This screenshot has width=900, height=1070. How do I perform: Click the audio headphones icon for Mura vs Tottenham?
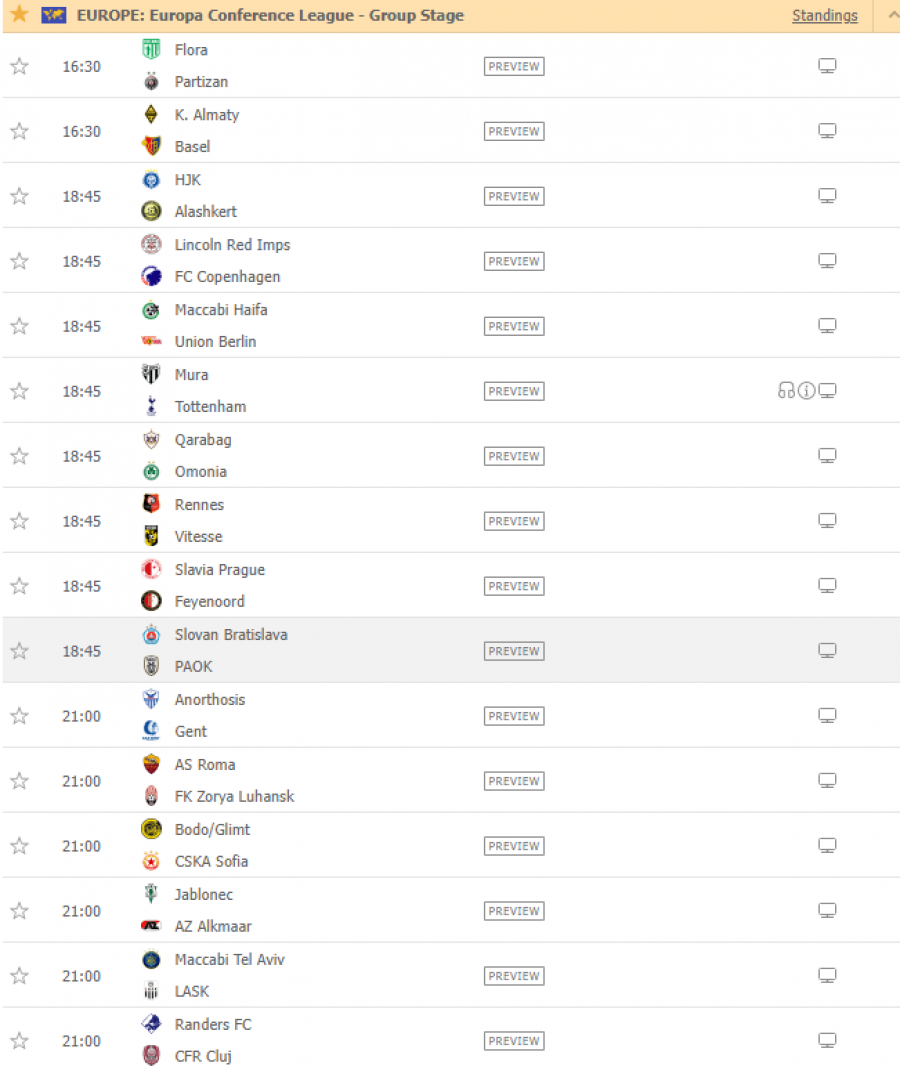(786, 390)
